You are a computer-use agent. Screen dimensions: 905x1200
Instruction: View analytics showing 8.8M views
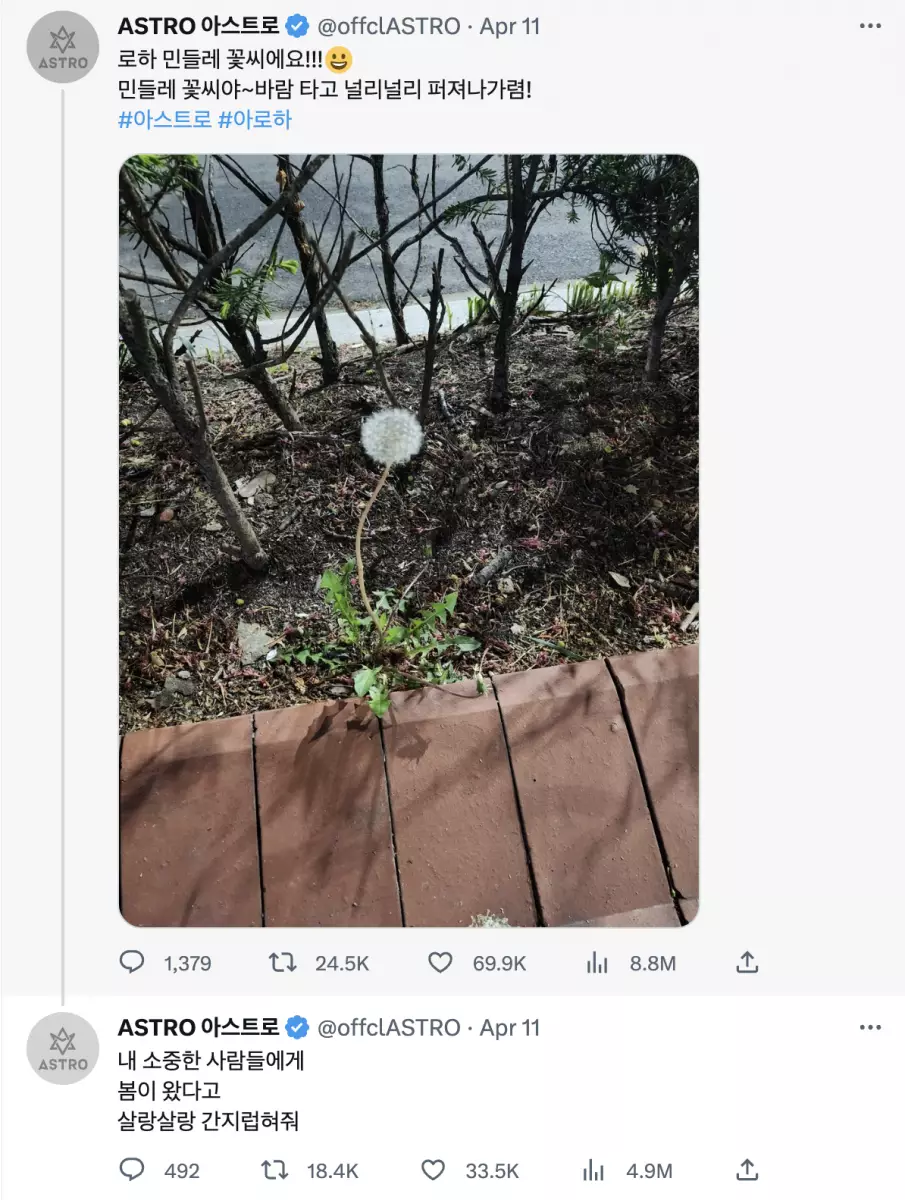[597, 963]
